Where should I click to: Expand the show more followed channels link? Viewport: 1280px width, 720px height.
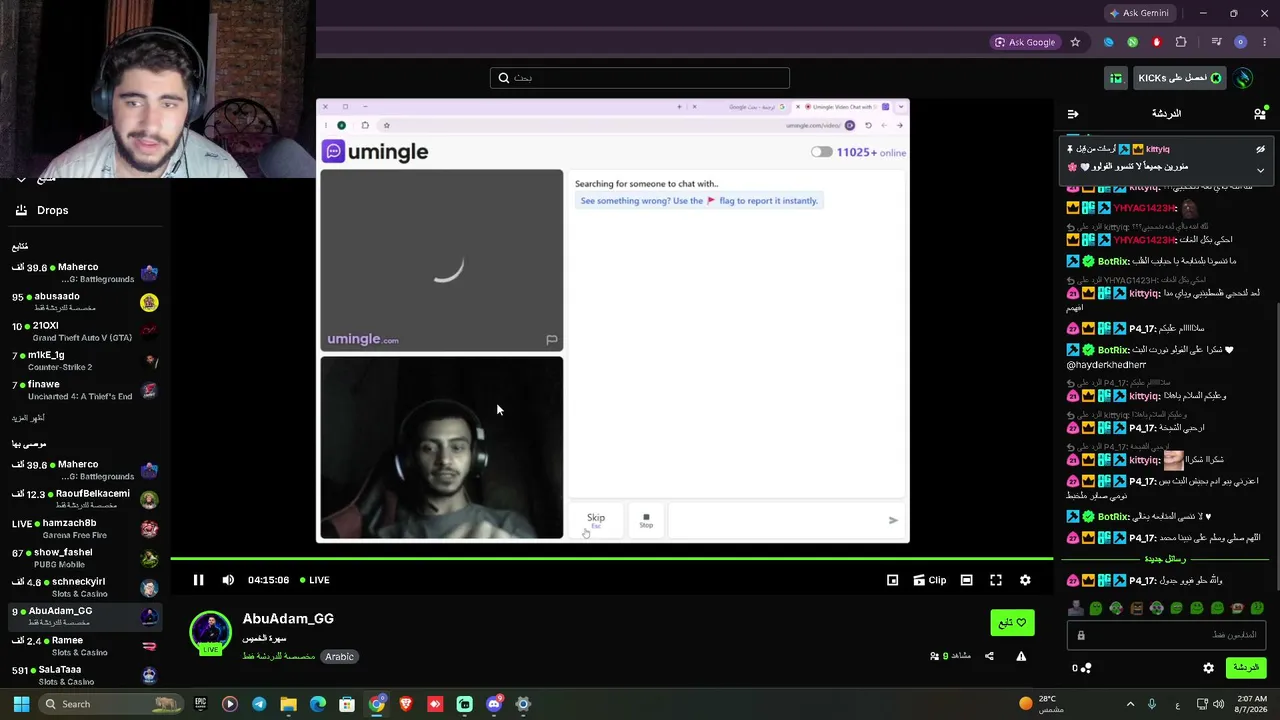pyautogui.click(x=28, y=418)
